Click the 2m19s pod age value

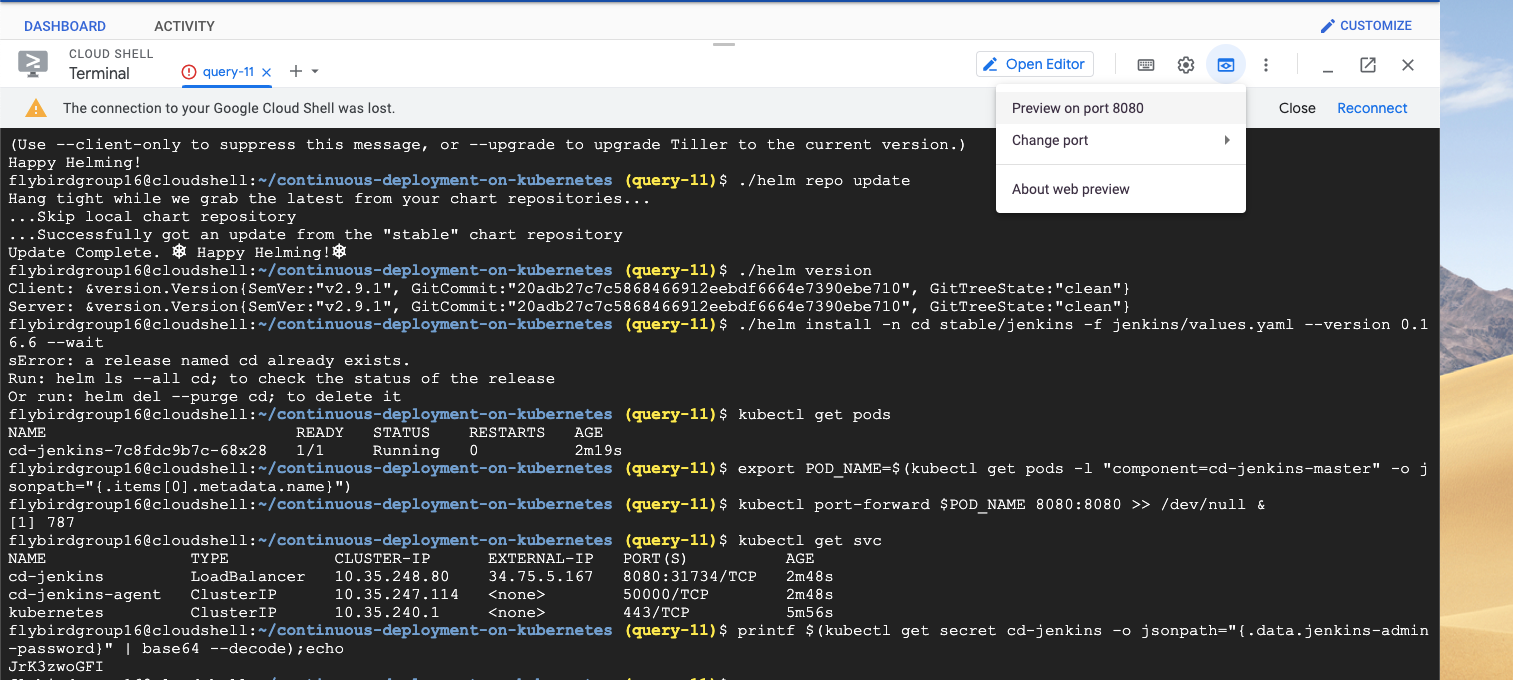(x=598, y=450)
